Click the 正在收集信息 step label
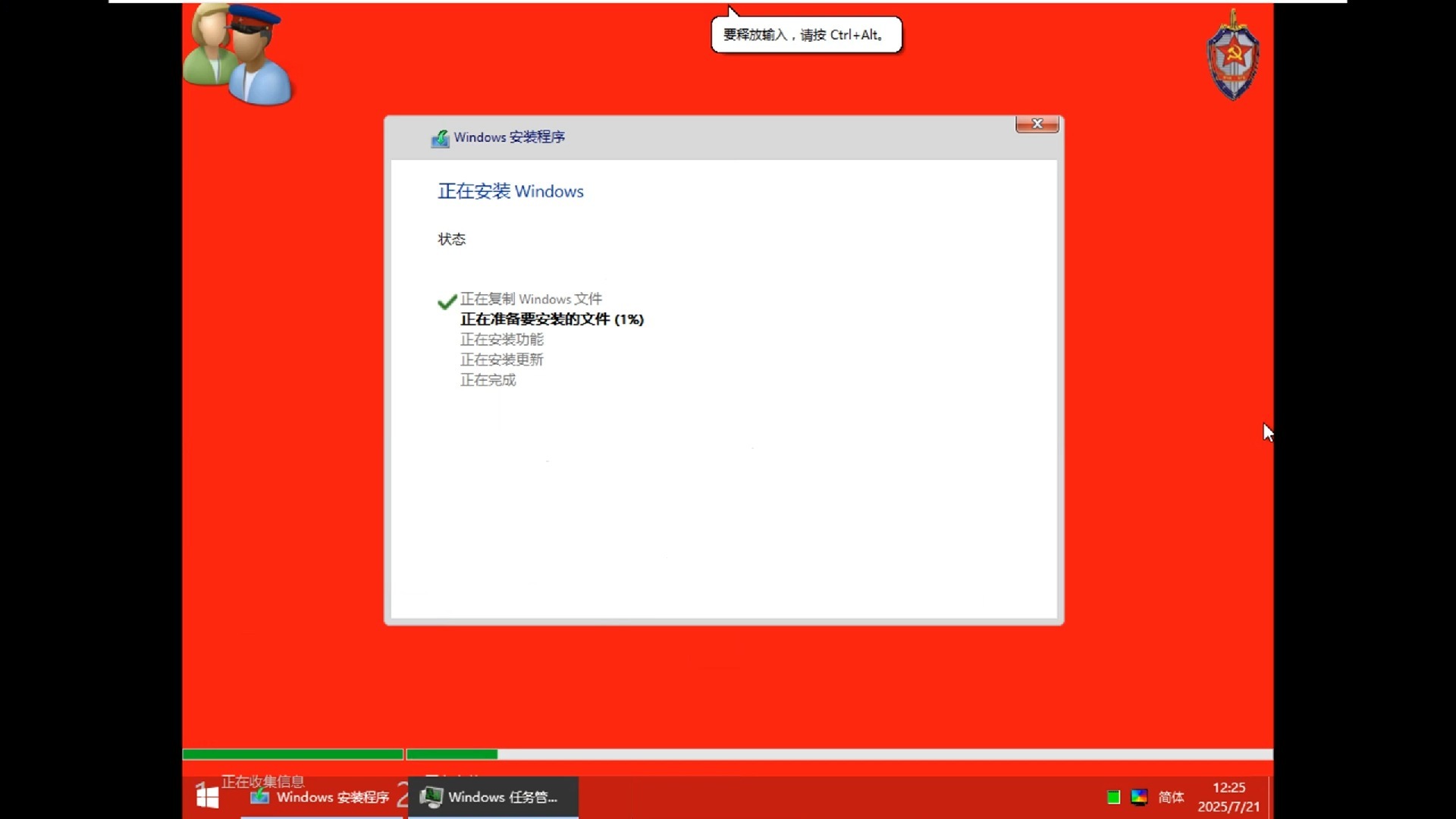This screenshot has width=1456, height=819. [x=262, y=781]
